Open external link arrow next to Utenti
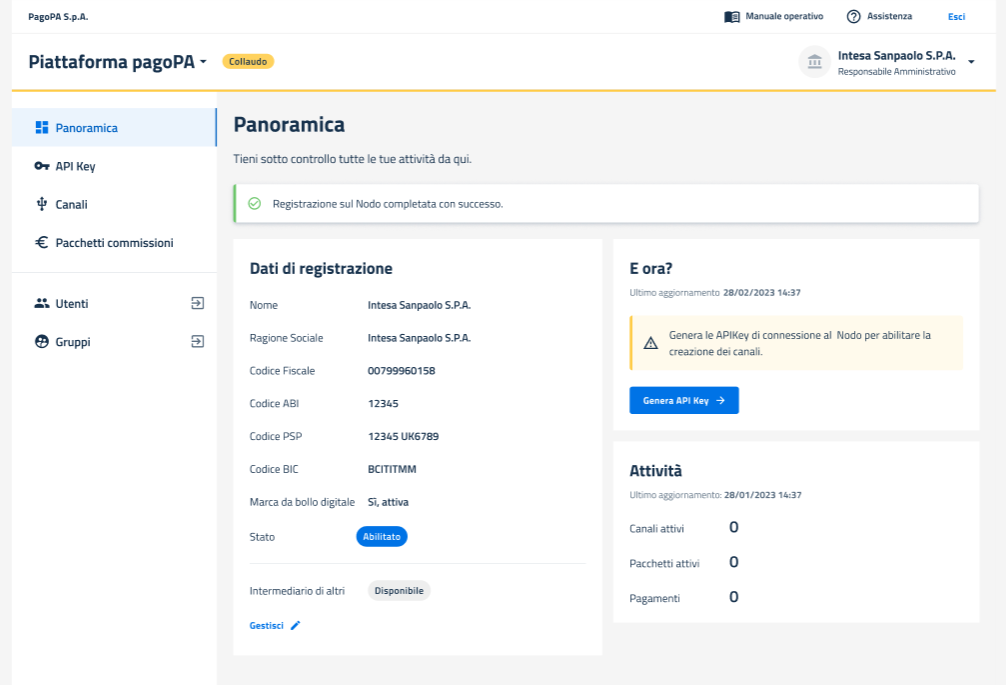Viewport: 1006px width, 685px height. (197, 303)
